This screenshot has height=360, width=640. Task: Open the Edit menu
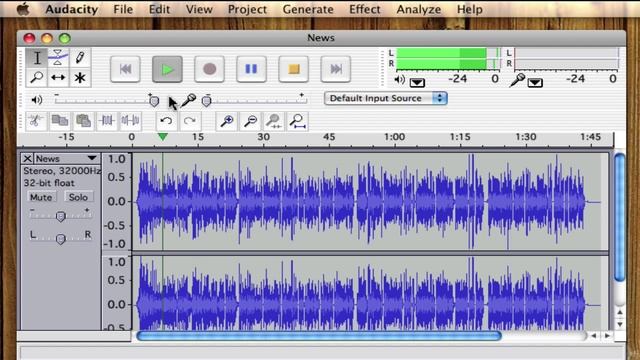point(159,9)
